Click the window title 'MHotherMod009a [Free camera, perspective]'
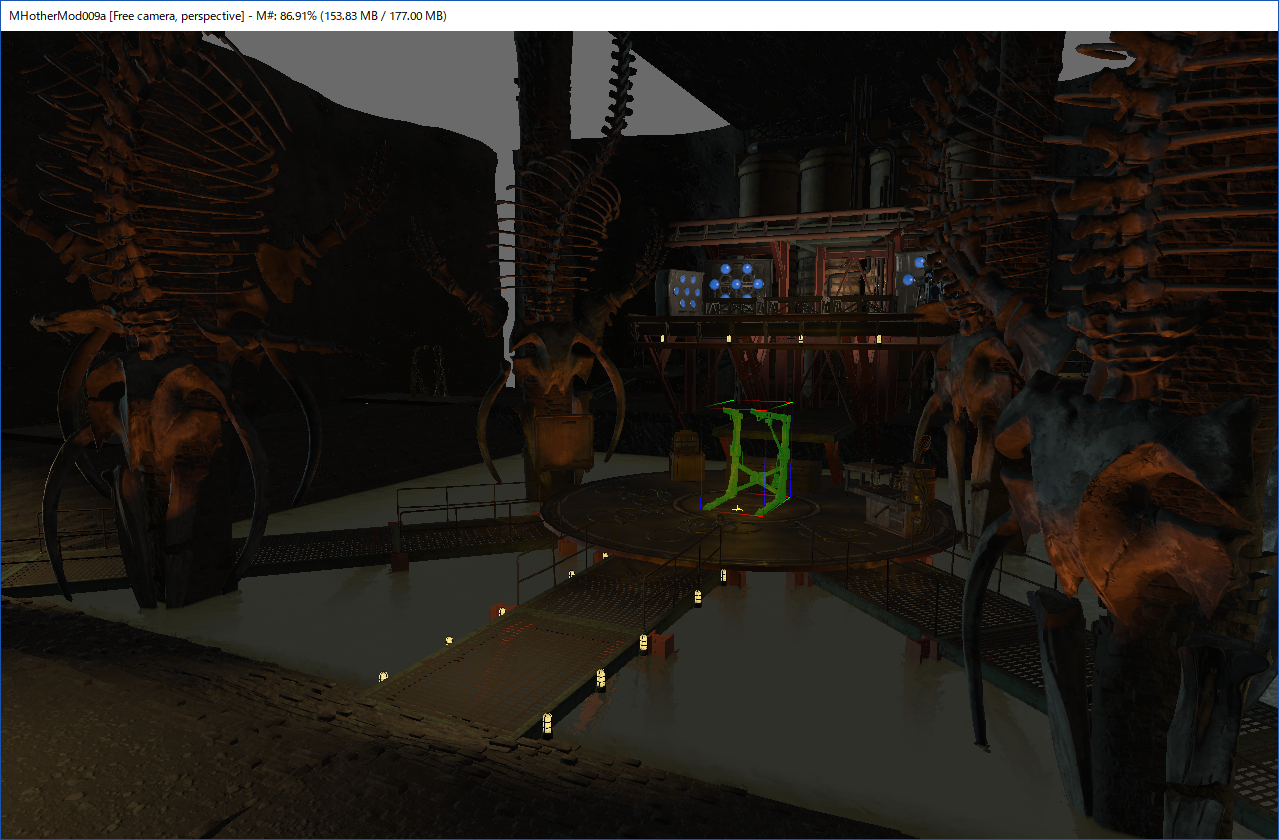1279x840 pixels. tap(127, 16)
